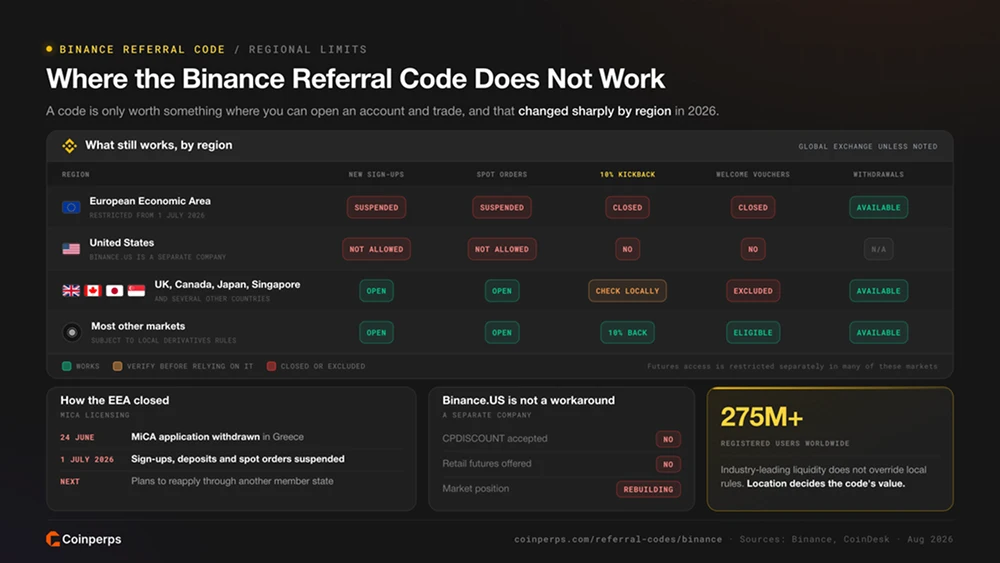Screen dimensions: 1000x563
Task: Click What still works, by region title
Action: pyautogui.click(x=159, y=145)
